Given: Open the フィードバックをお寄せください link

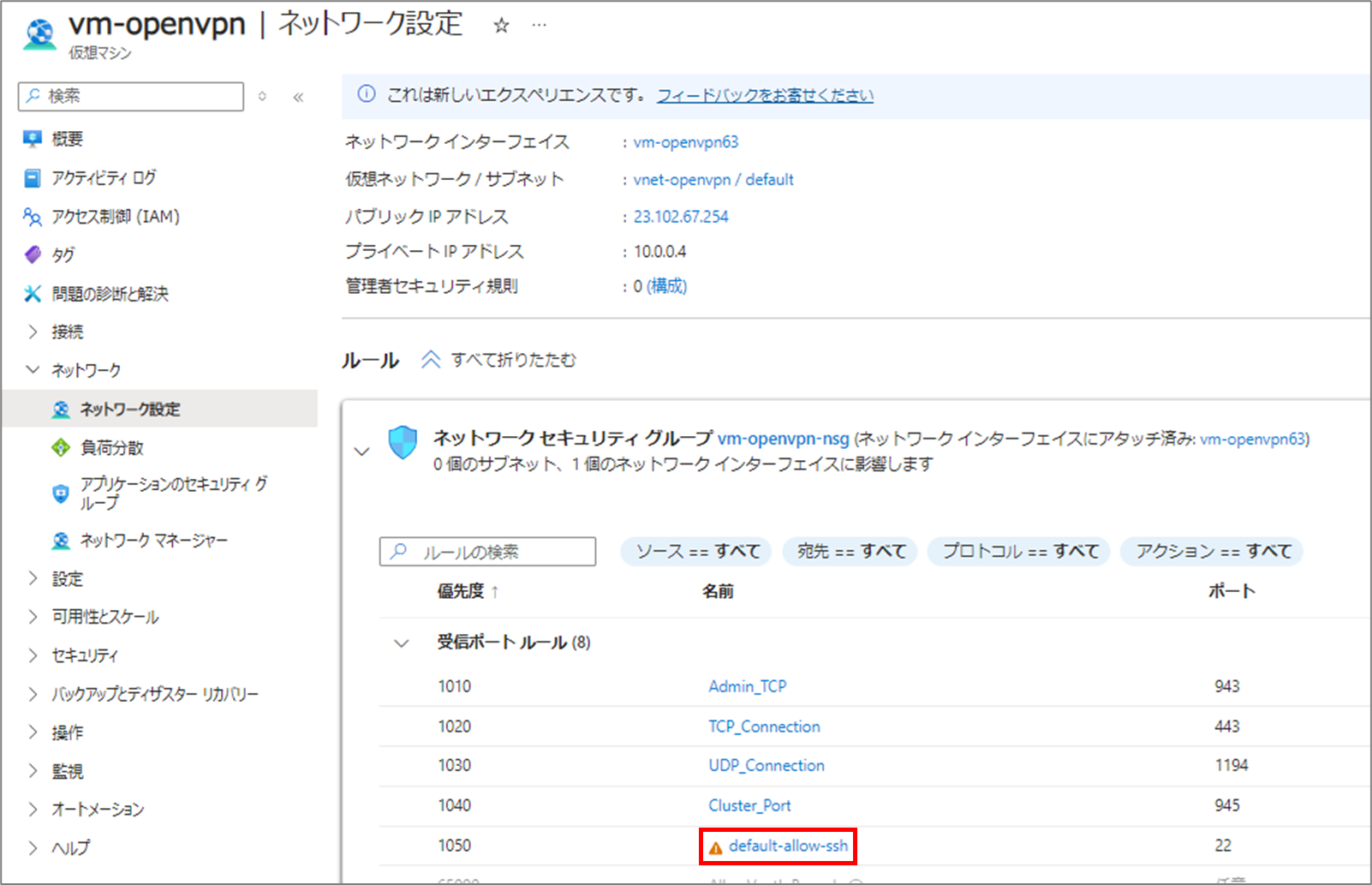Looking at the screenshot, I should pyautogui.click(x=765, y=95).
